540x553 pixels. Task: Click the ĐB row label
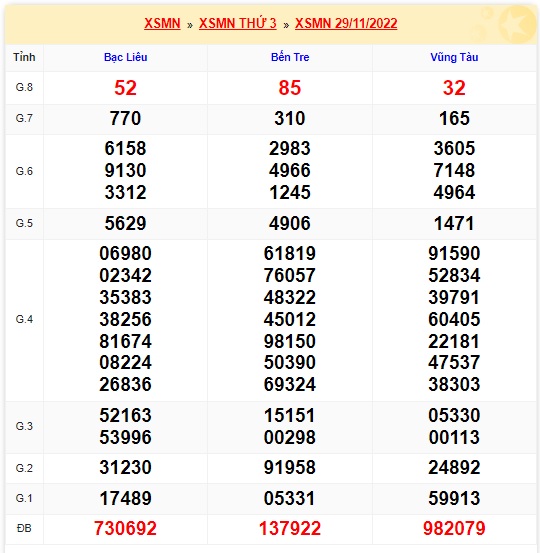(24, 528)
